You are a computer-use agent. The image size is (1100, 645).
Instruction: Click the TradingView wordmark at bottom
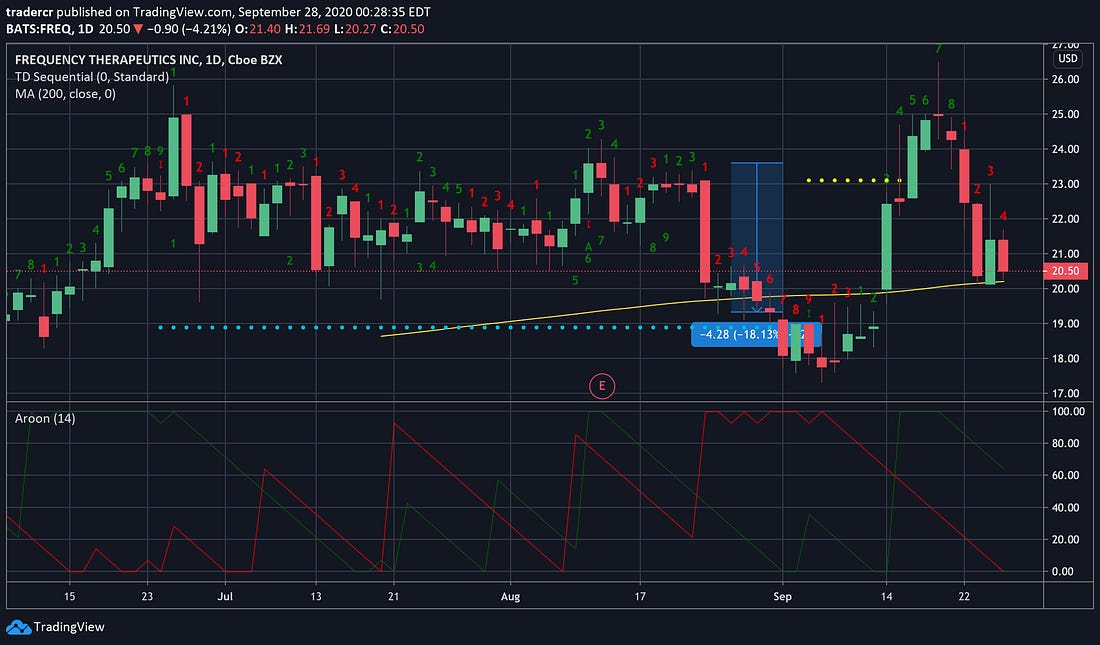[69, 627]
